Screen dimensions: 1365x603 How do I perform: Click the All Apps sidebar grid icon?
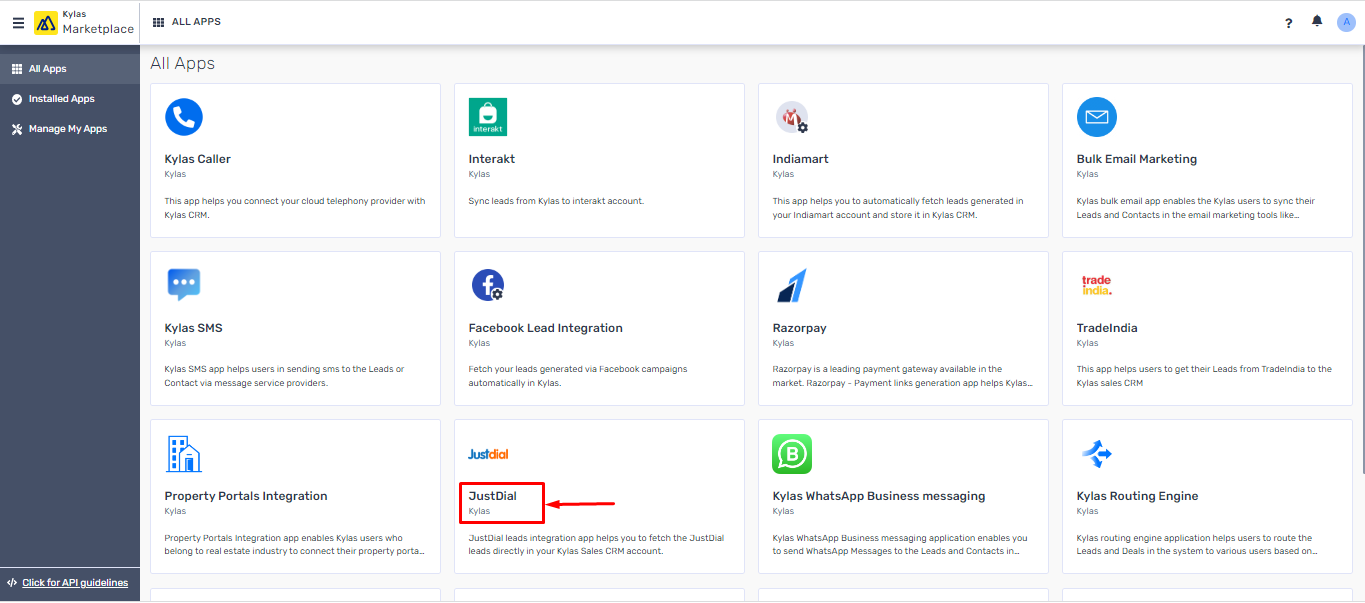coord(17,69)
